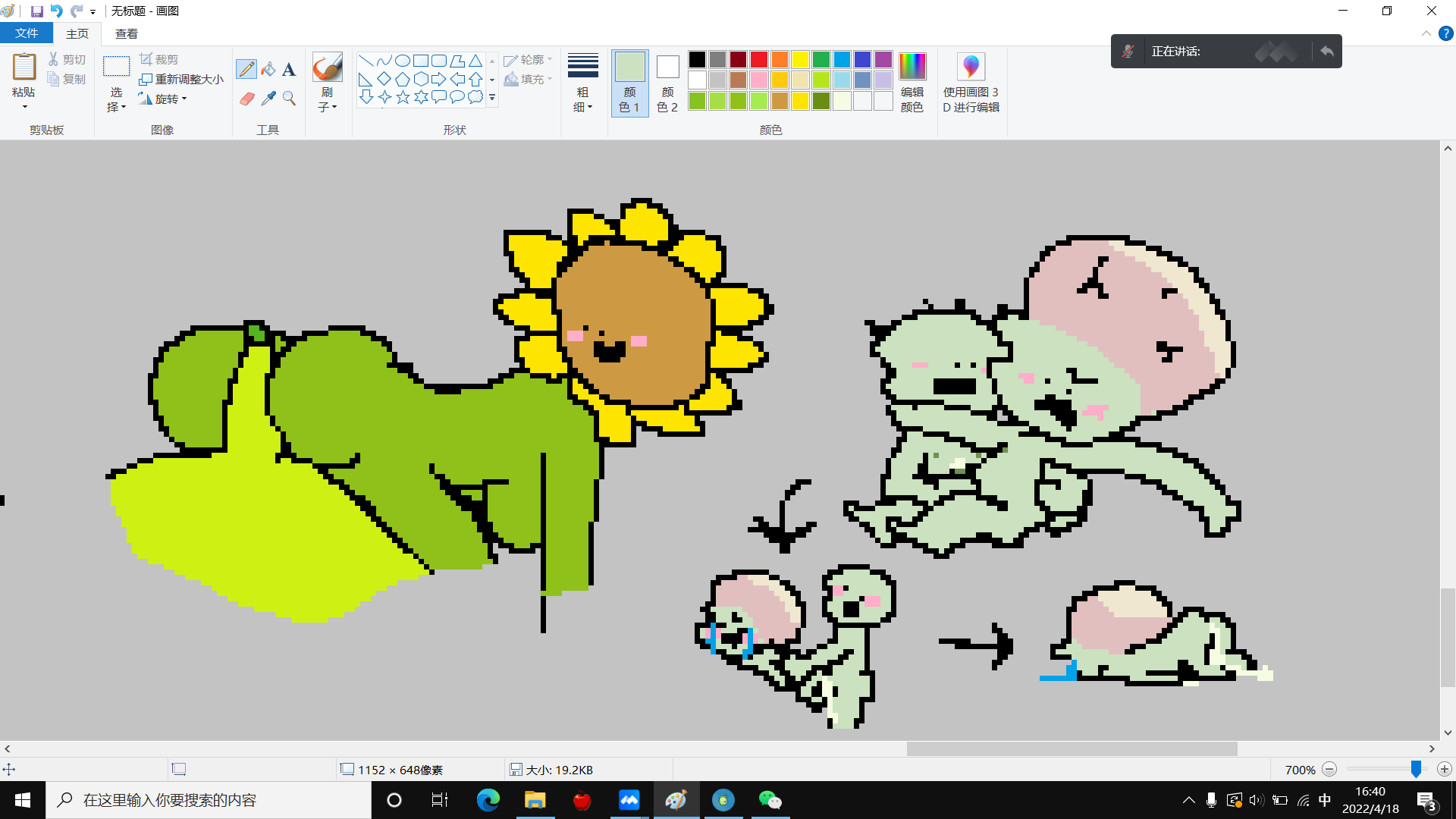Image resolution: width=1456 pixels, height=819 pixels.
Task: Open the Rotate dropdown
Action: tap(162, 99)
